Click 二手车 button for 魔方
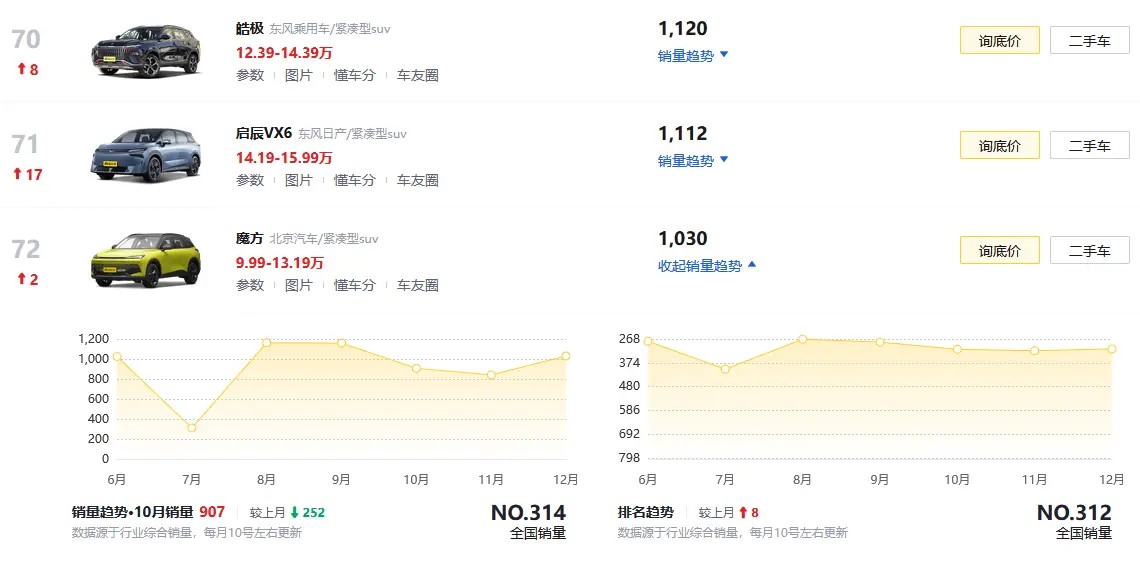 [1090, 250]
